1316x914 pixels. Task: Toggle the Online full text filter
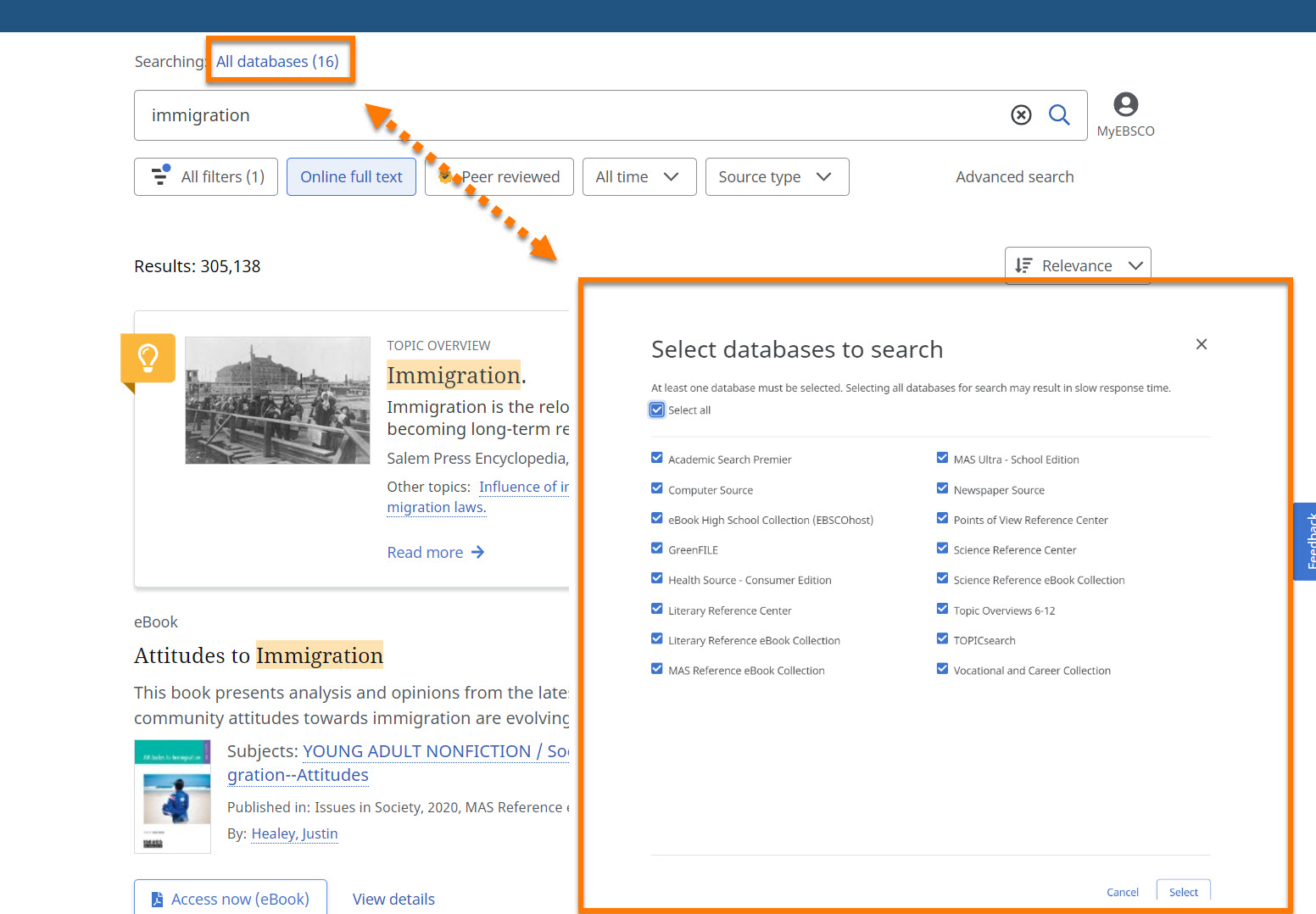(x=351, y=176)
